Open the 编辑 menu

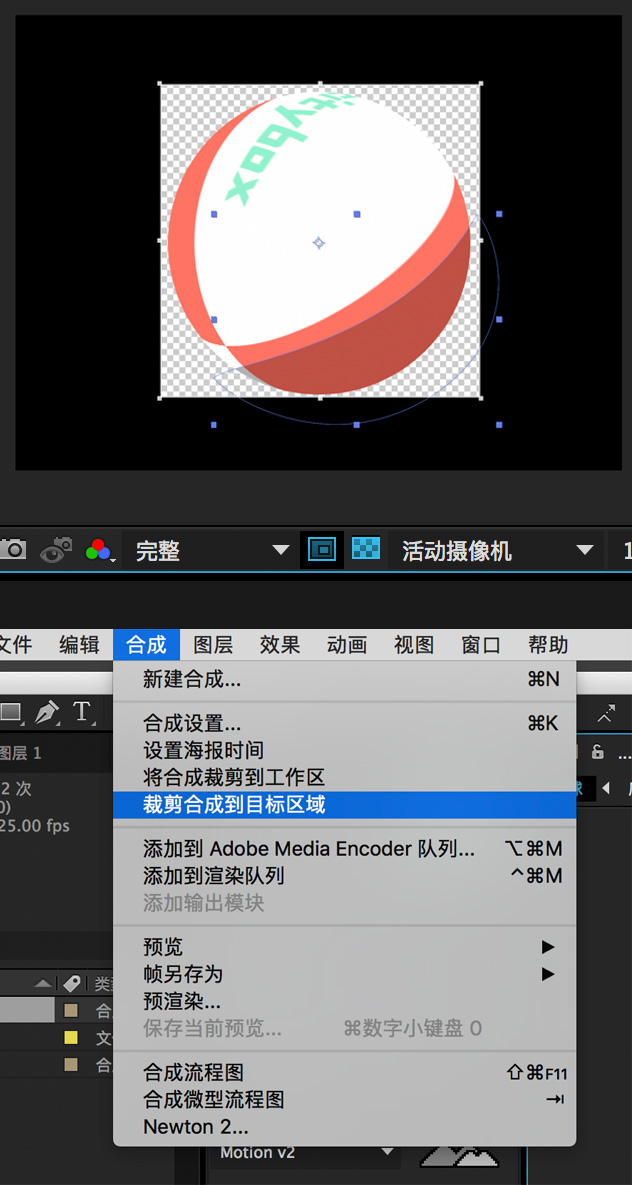pyautogui.click(x=79, y=645)
